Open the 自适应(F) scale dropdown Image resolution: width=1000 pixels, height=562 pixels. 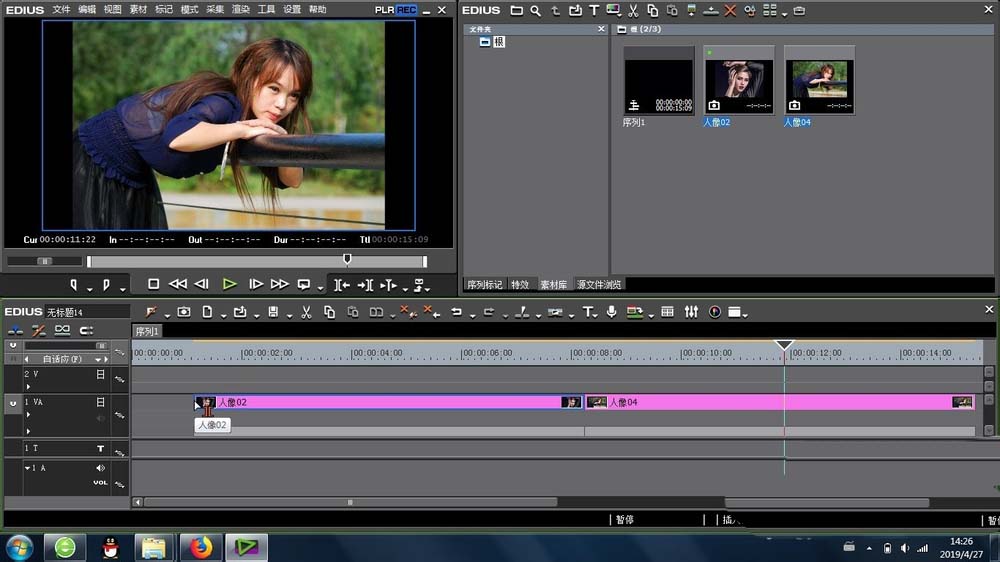pos(98,359)
